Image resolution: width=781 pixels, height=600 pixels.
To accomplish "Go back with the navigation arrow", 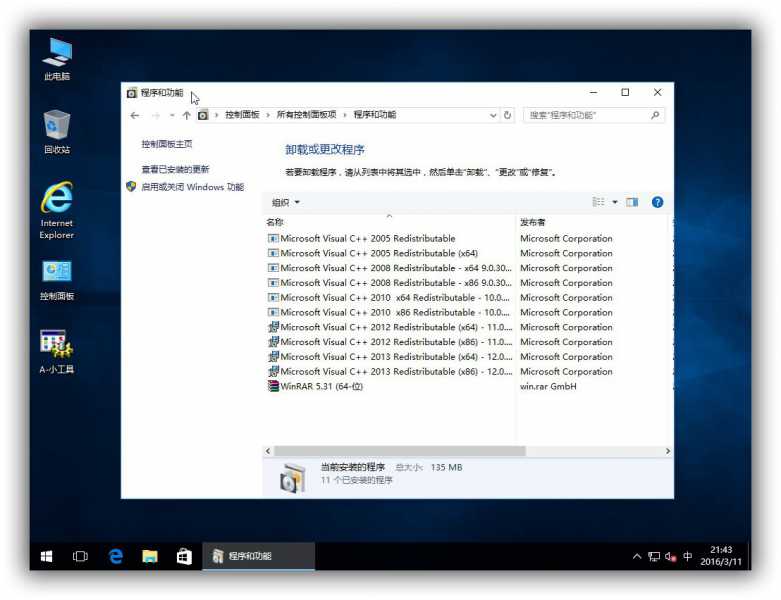I will pos(134,116).
